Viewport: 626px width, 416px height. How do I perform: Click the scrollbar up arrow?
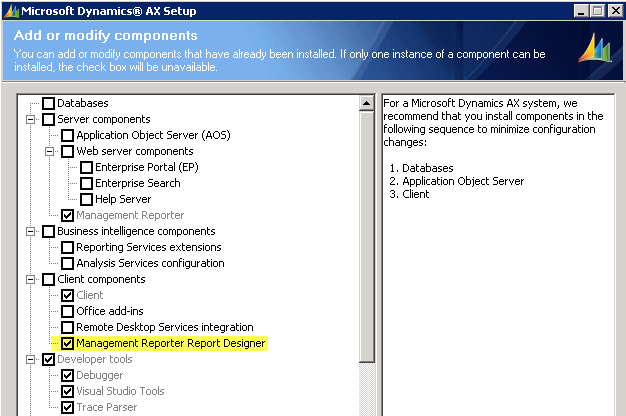366,104
